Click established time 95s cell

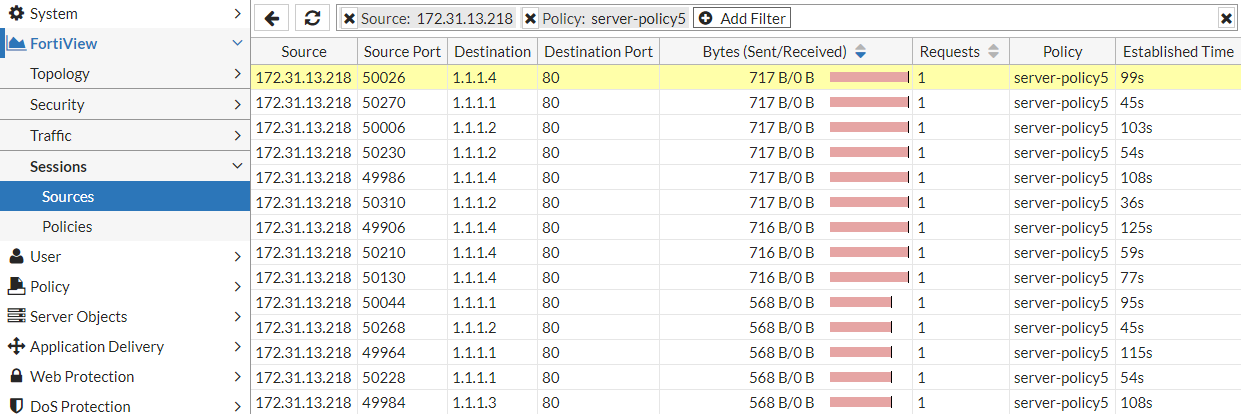(1178, 302)
